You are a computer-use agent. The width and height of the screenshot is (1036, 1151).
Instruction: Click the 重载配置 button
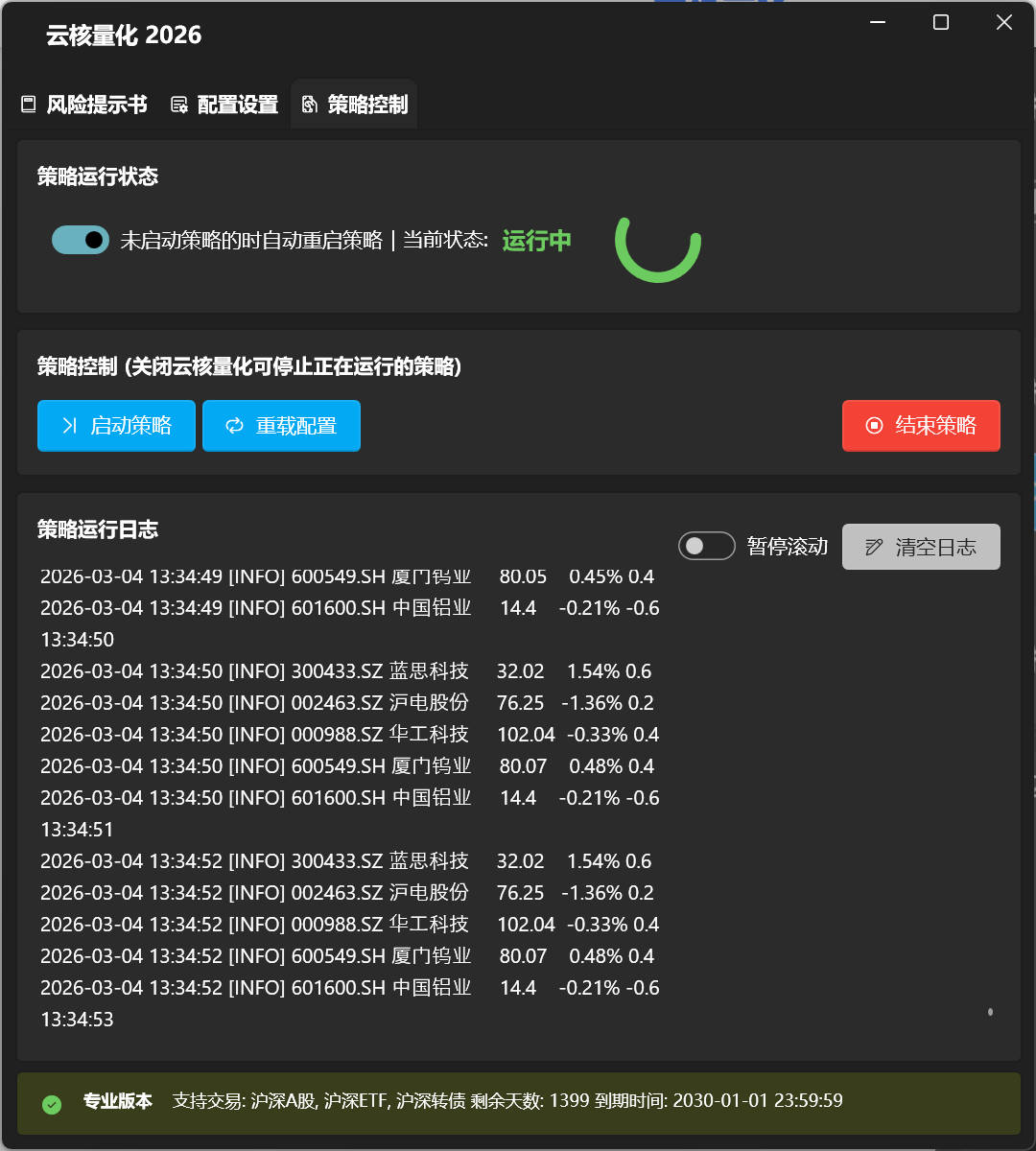pos(281,426)
